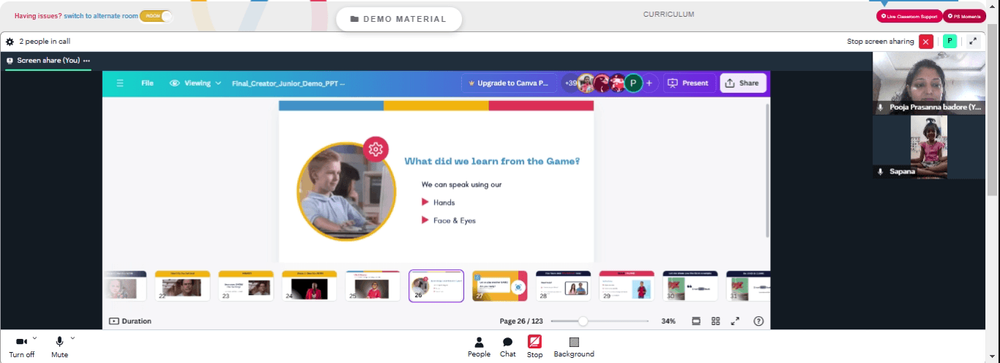Open DEMO MATERIAL tab
The height and width of the screenshot is (363, 1000).
[399, 19]
